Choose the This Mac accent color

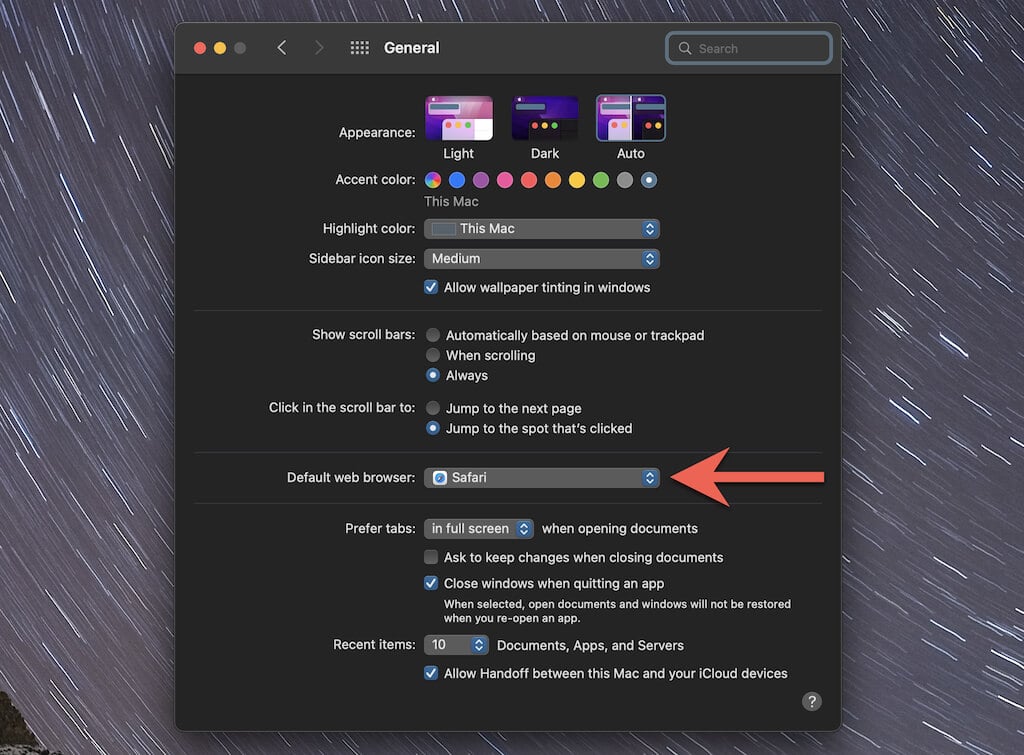point(648,180)
